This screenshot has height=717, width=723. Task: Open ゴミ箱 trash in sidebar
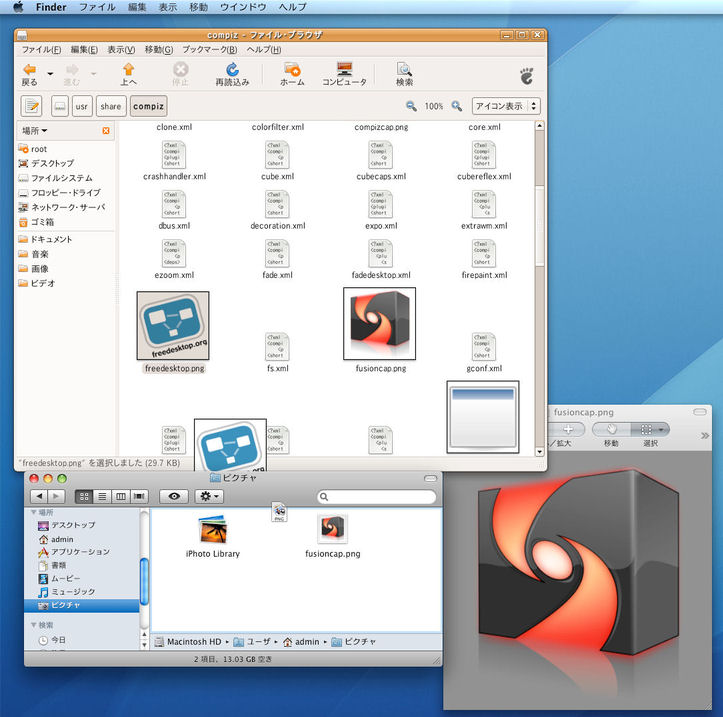click(36, 222)
